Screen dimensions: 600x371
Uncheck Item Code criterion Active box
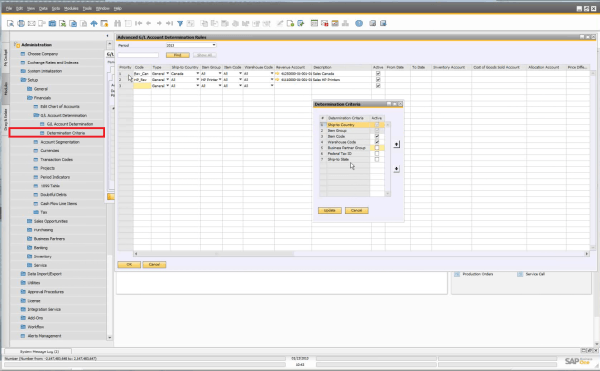pyautogui.click(x=377, y=136)
